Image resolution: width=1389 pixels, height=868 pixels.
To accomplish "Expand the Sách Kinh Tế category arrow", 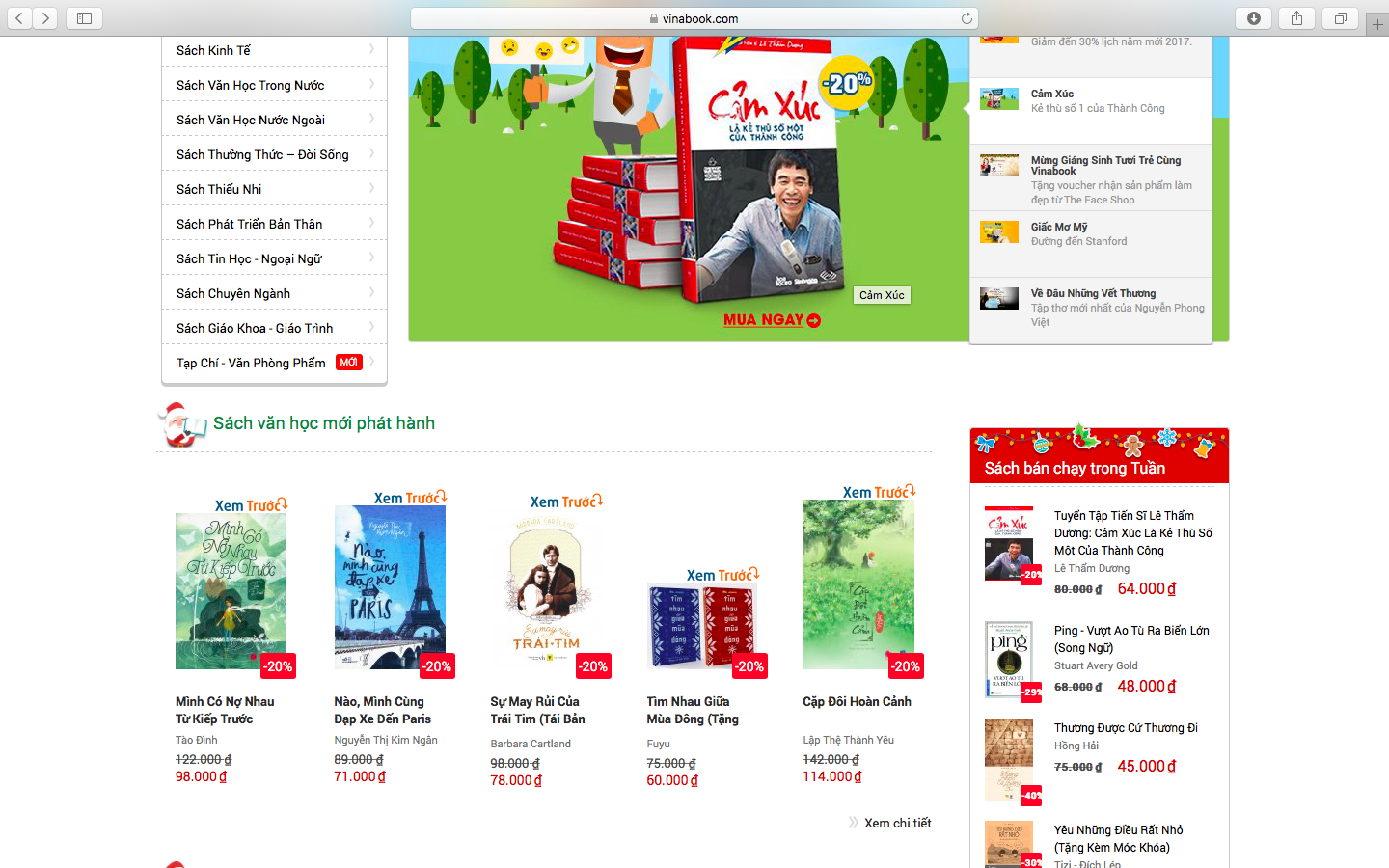I will tap(371, 49).
